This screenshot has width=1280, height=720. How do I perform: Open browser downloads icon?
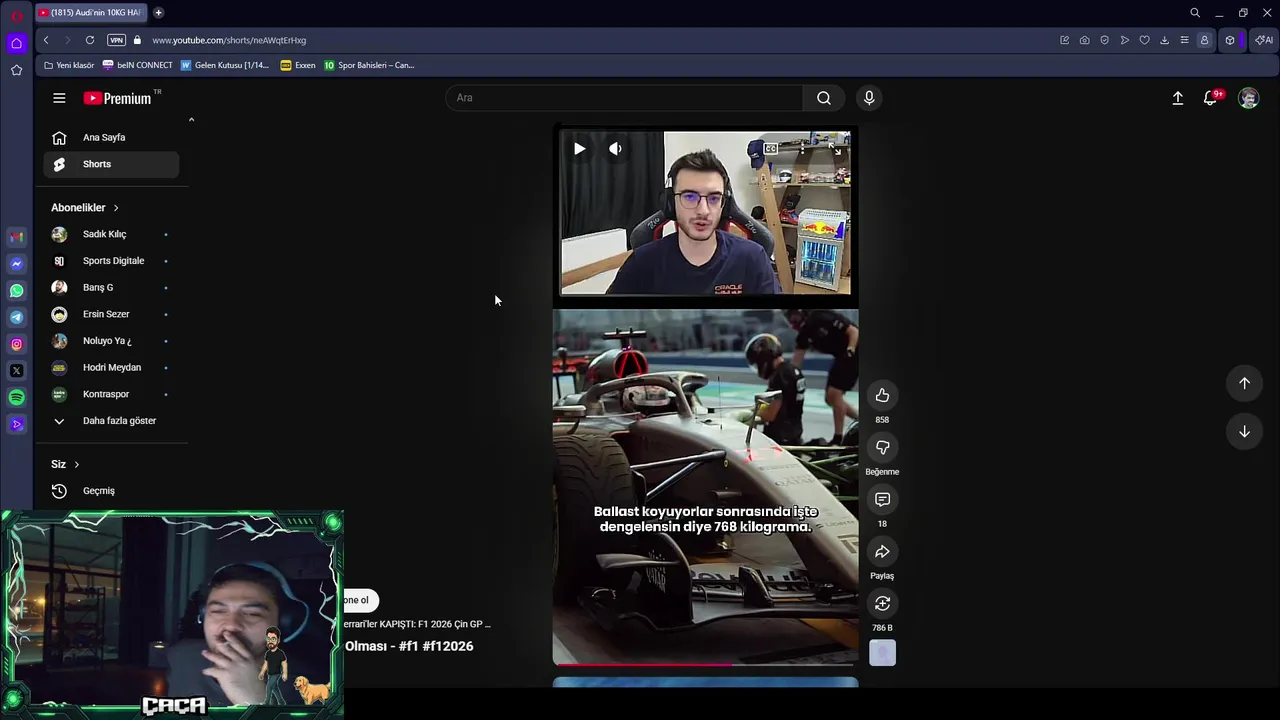pyautogui.click(x=1164, y=40)
